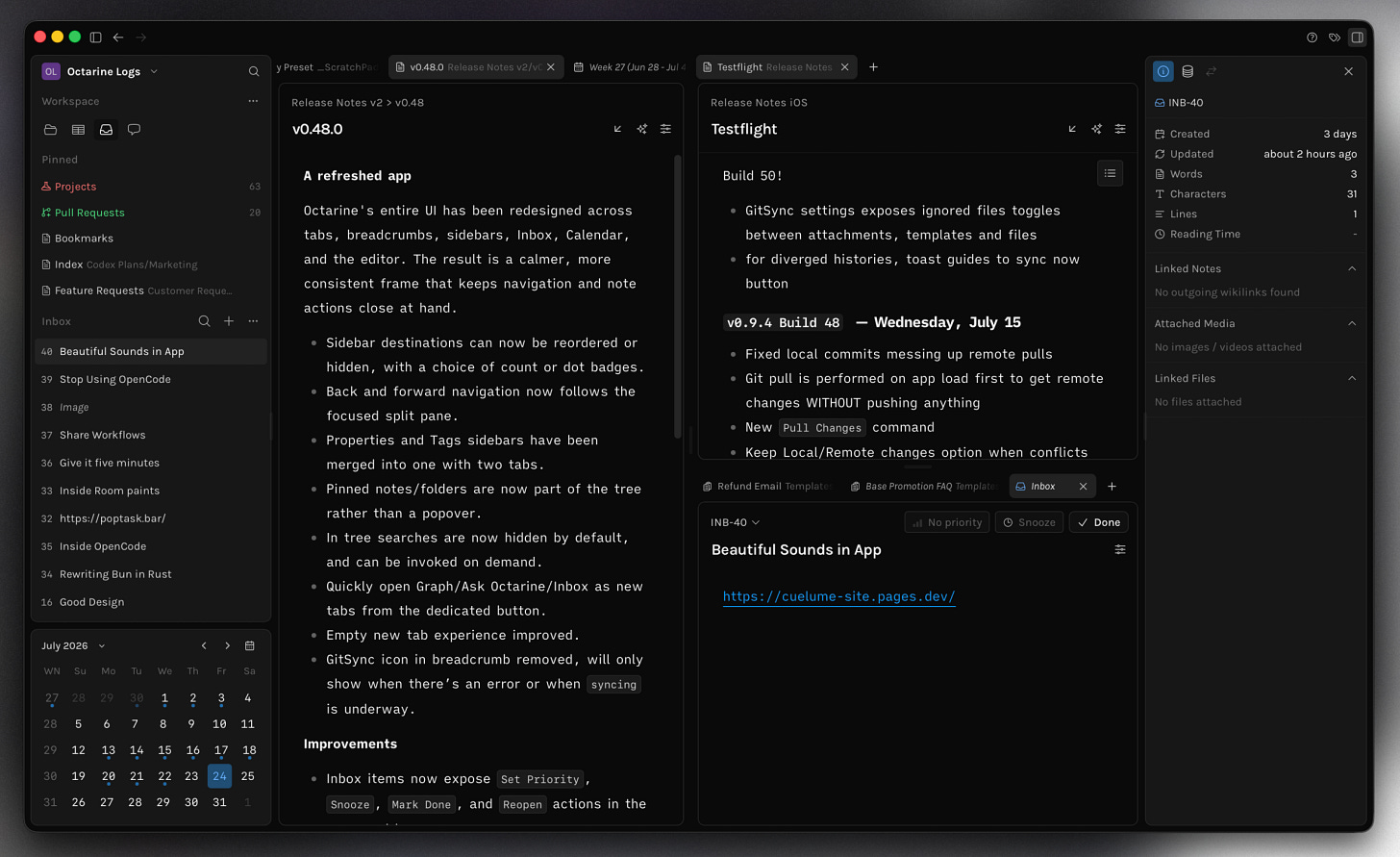
Task: Select inbox item Rewriting Bun in Rust
Action: click(151, 574)
